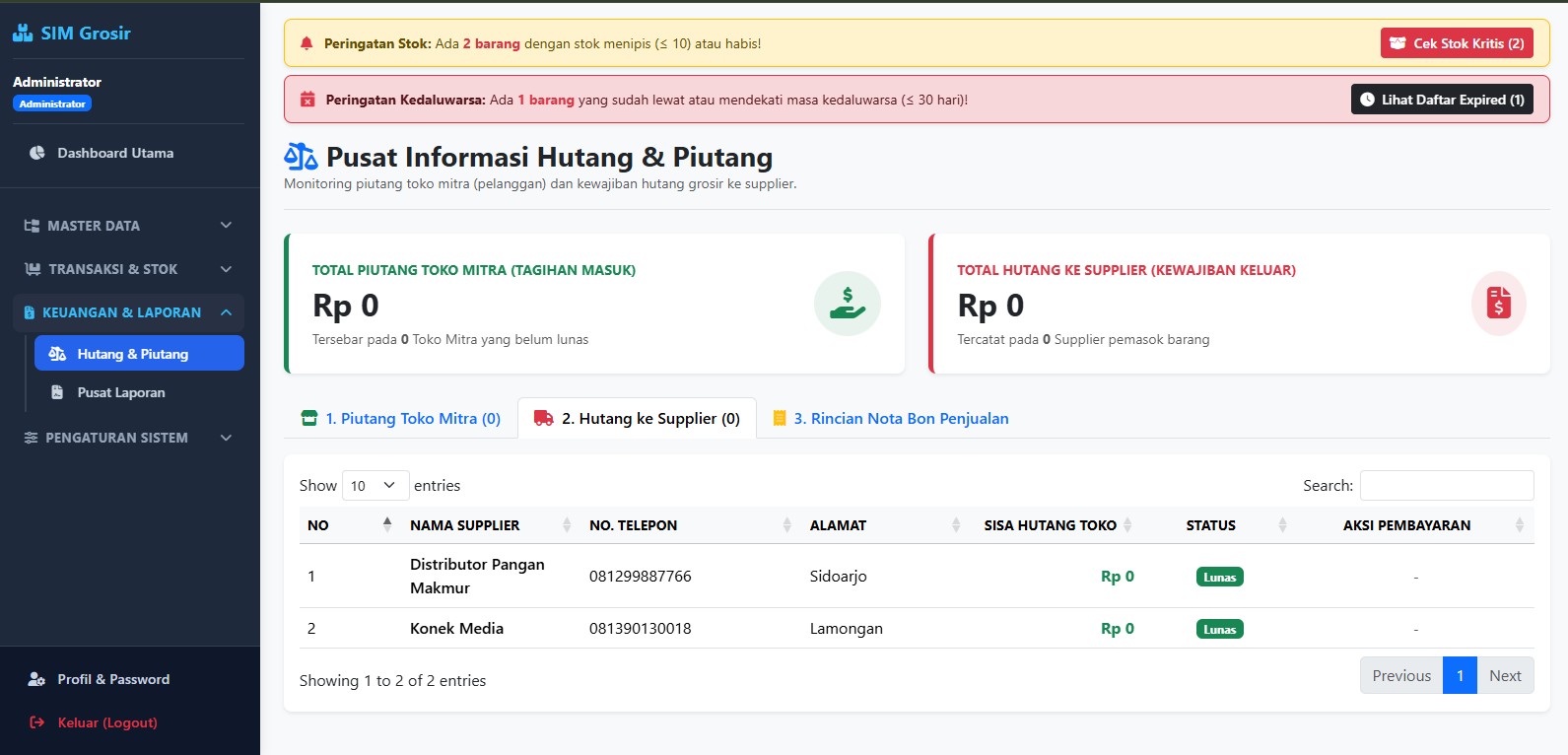Click the logout arrow icon
Screen dimensions: 1568x755
point(37,722)
